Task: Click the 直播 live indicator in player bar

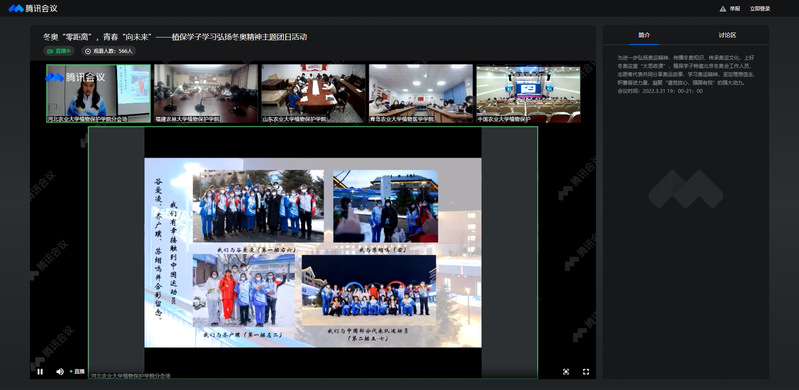Action: (x=77, y=372)
